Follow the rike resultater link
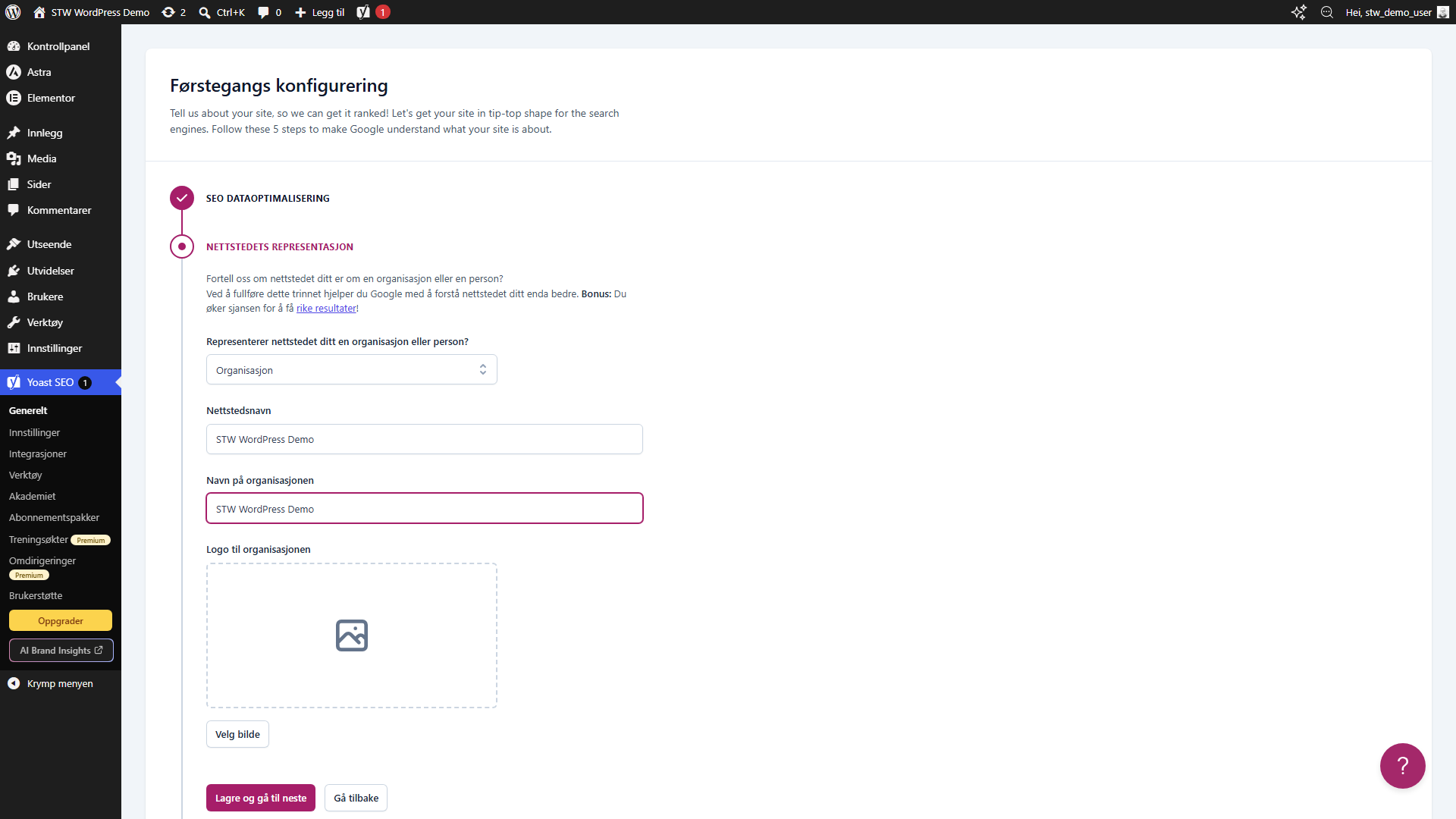This screenshot has height=819, width=1456. tap(326, 309)
